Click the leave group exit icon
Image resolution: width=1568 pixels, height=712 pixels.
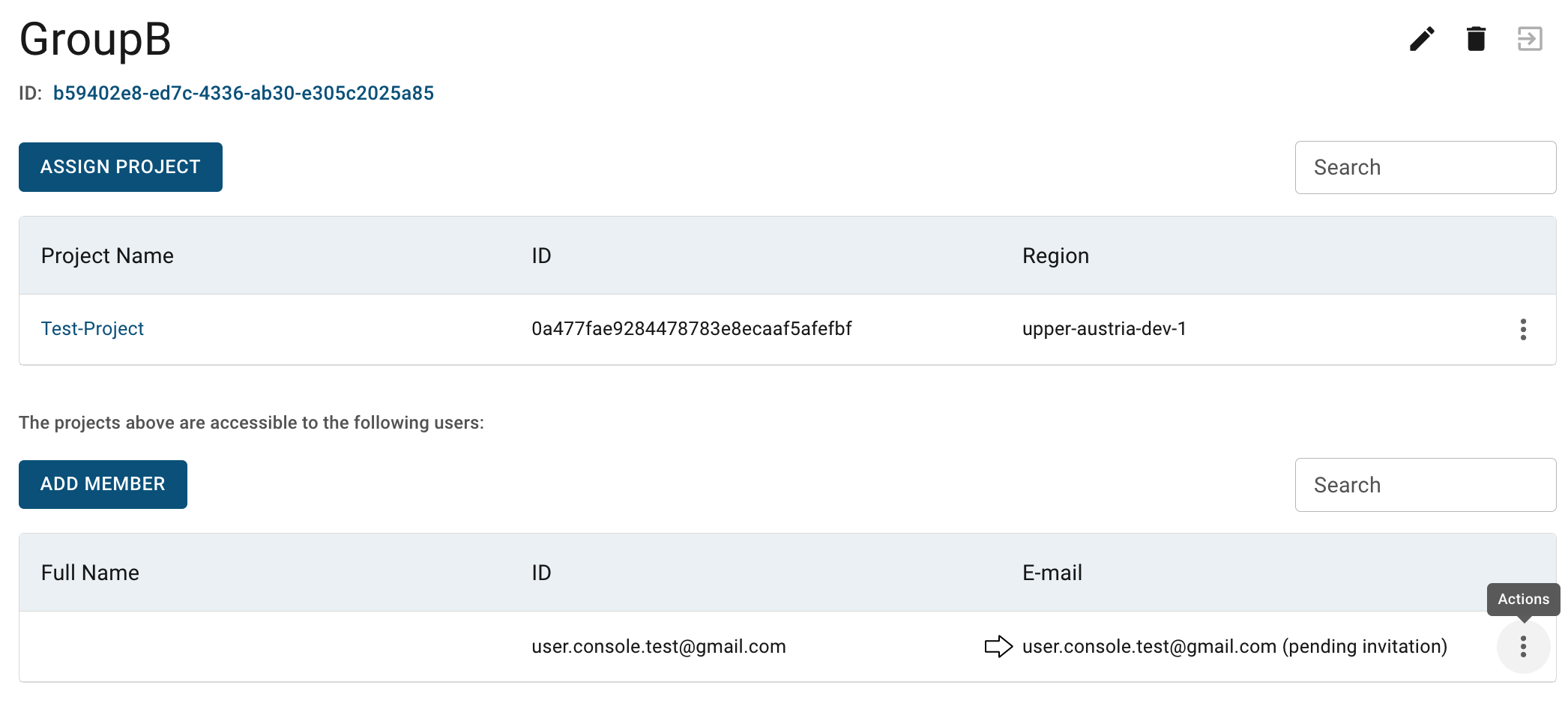coord(1530,39)
